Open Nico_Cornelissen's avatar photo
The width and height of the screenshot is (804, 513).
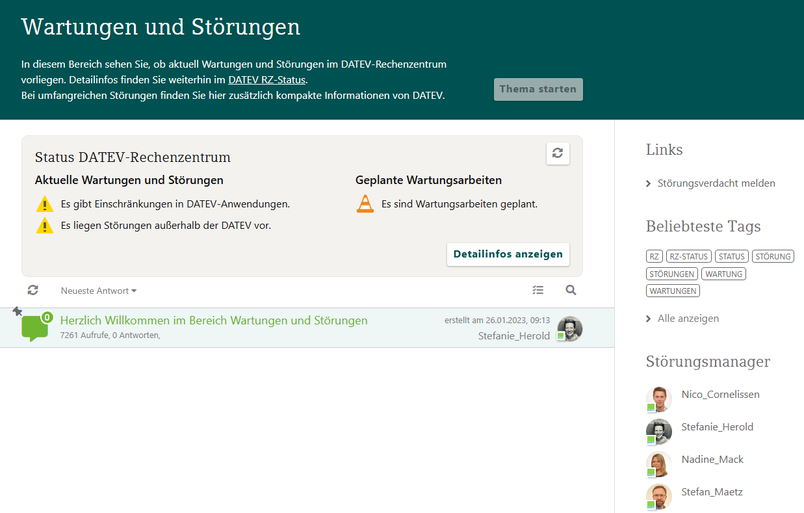pos(659,399)
